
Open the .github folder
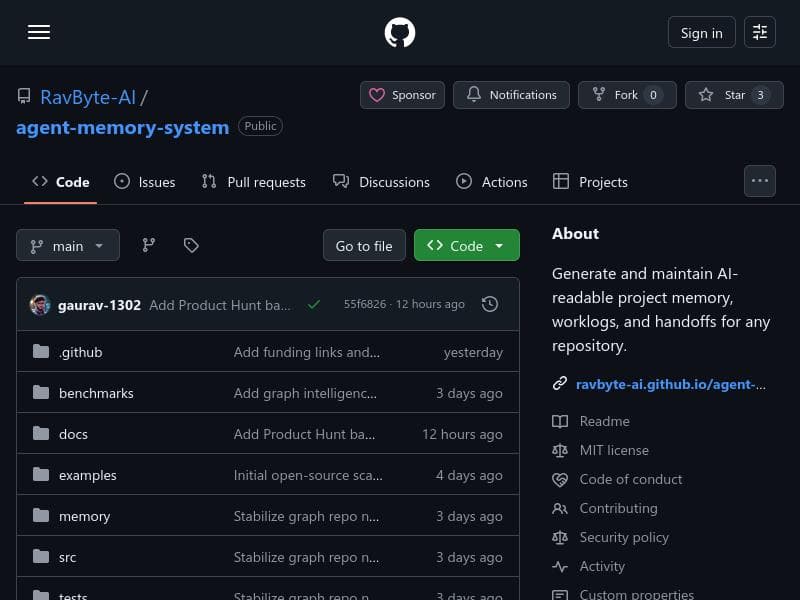[81, 352]
